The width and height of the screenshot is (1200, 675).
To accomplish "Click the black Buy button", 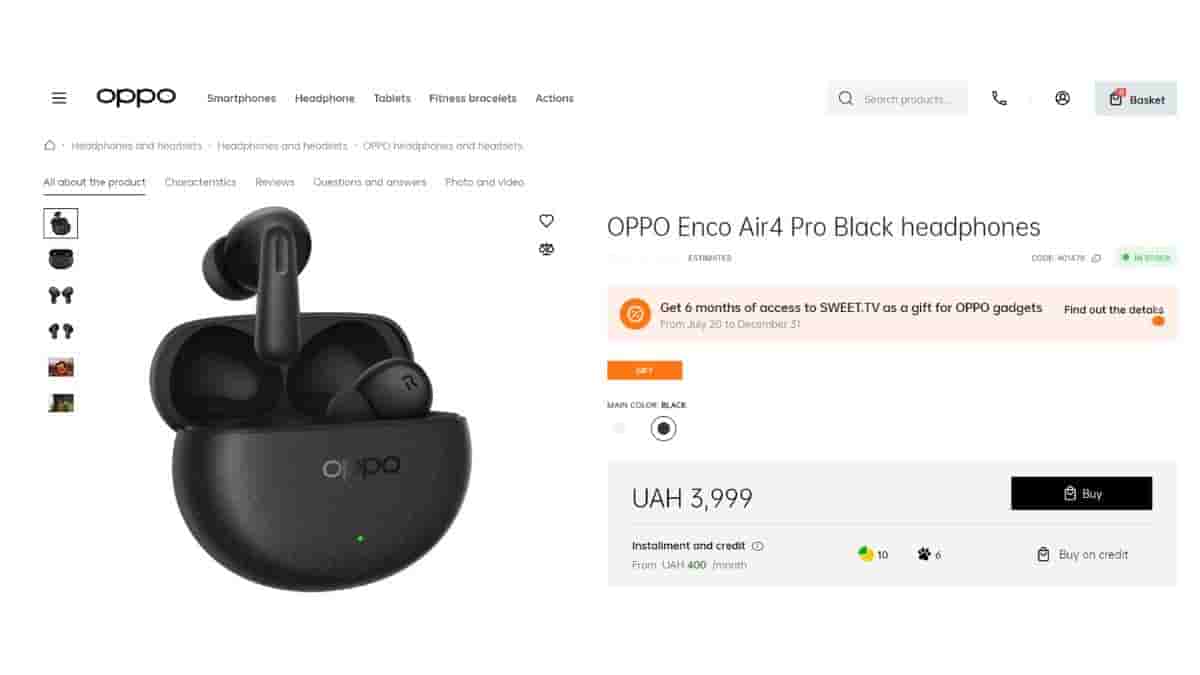I will (x=1081, y=493).
